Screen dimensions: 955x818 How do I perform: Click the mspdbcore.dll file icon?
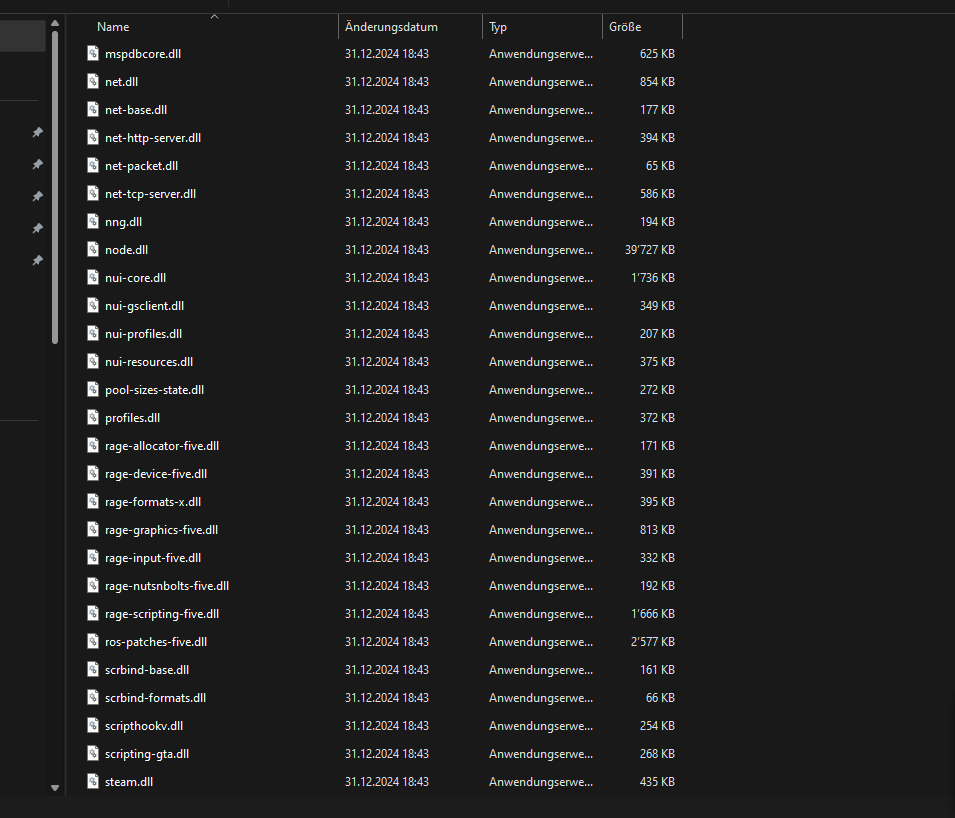click(x=93, y=54)
